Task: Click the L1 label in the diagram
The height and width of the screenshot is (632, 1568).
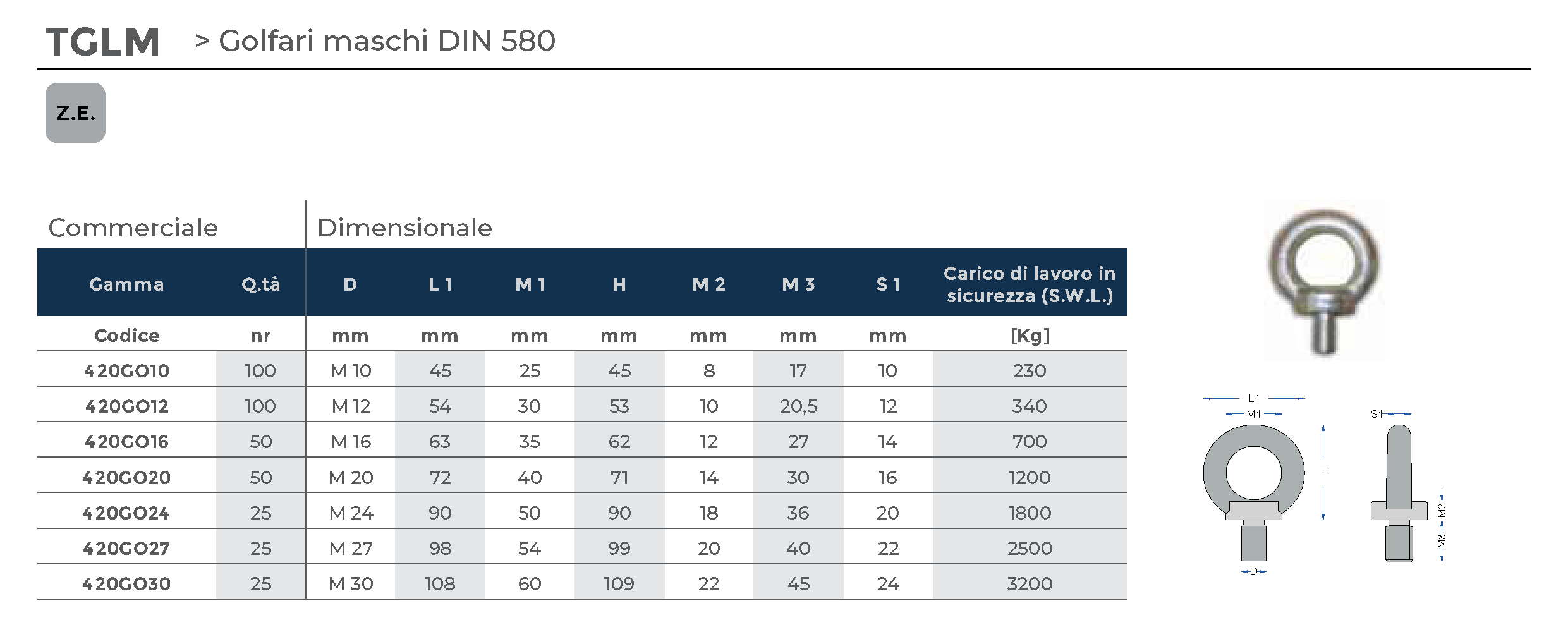Action: pyautogui.click(x=1254, y=398)
